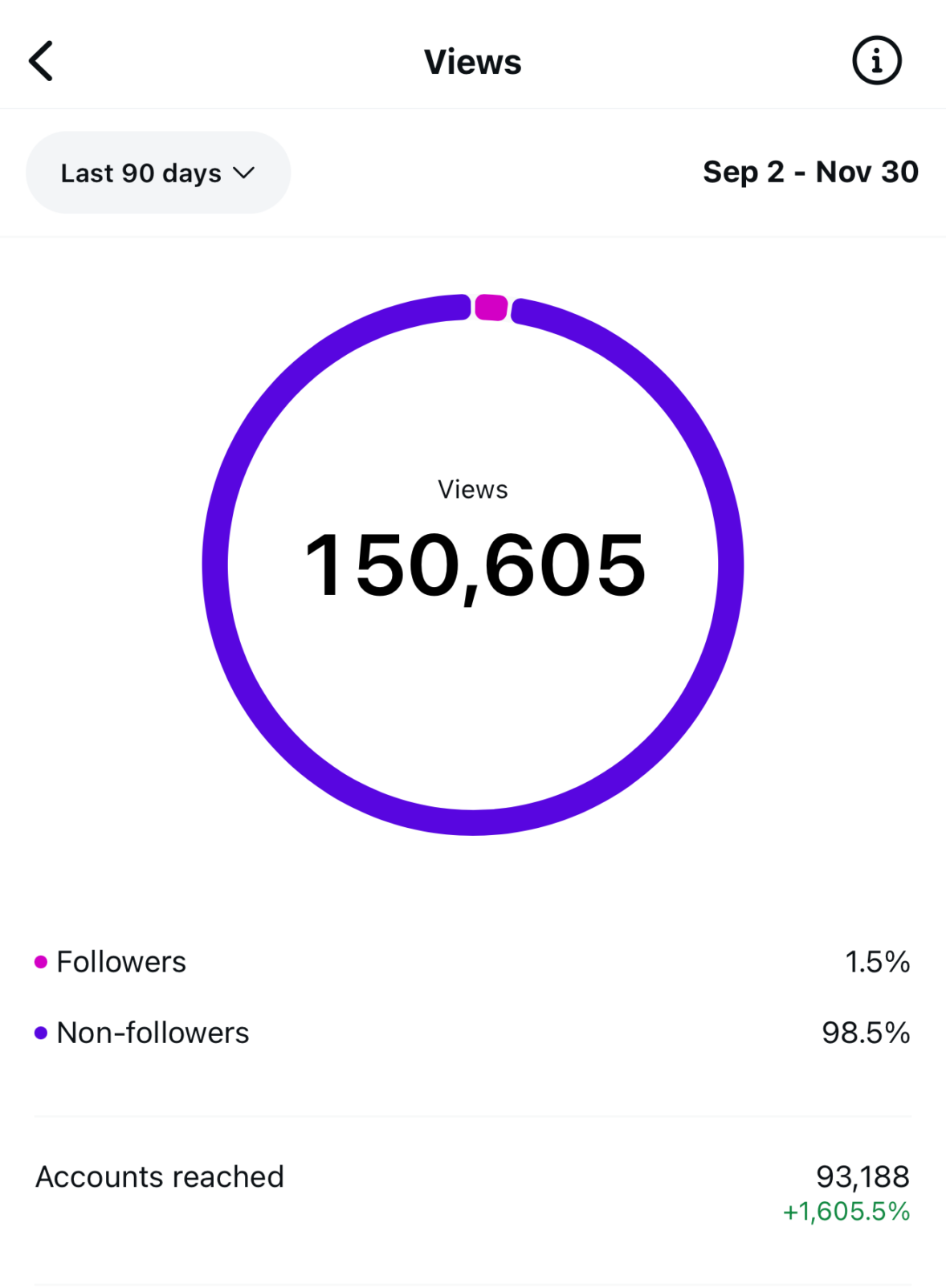Open the Accounts reached row label

[160, 1177]
